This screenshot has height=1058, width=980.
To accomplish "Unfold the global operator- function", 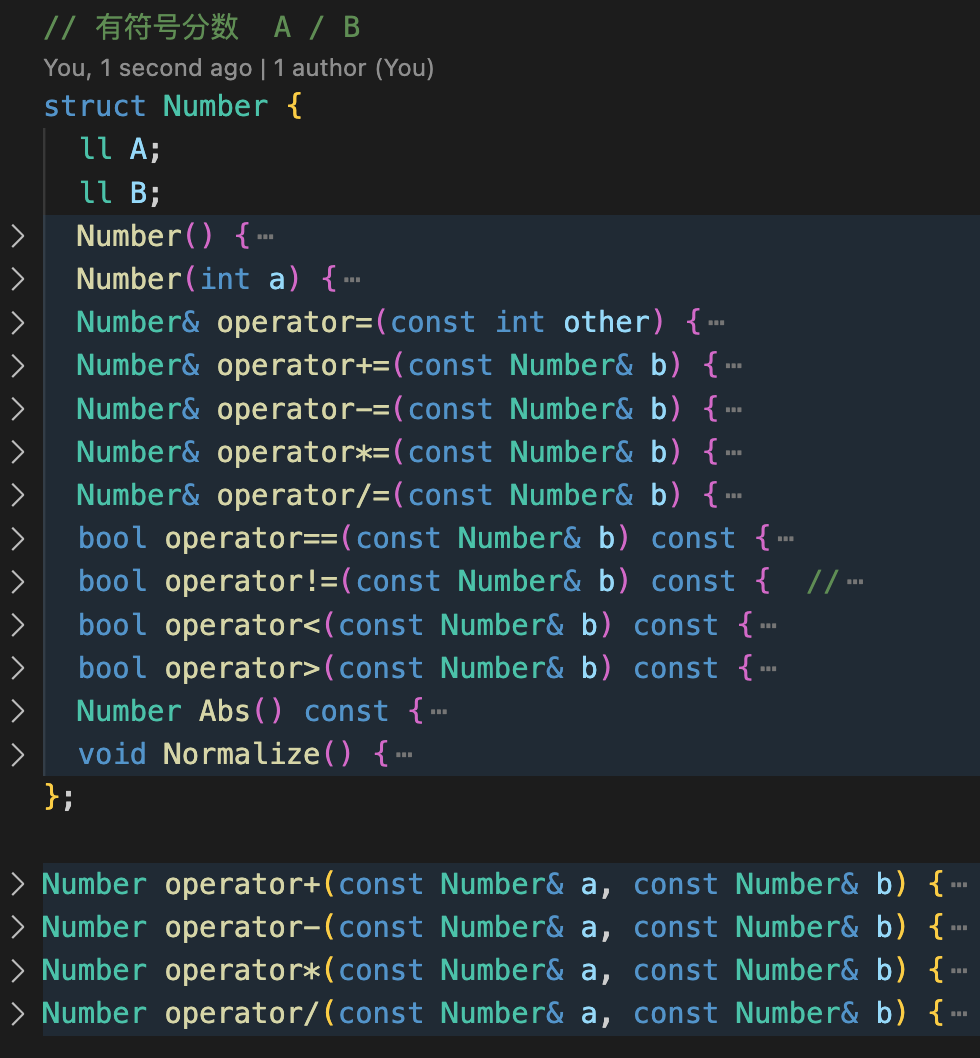I will pos(17,927).
